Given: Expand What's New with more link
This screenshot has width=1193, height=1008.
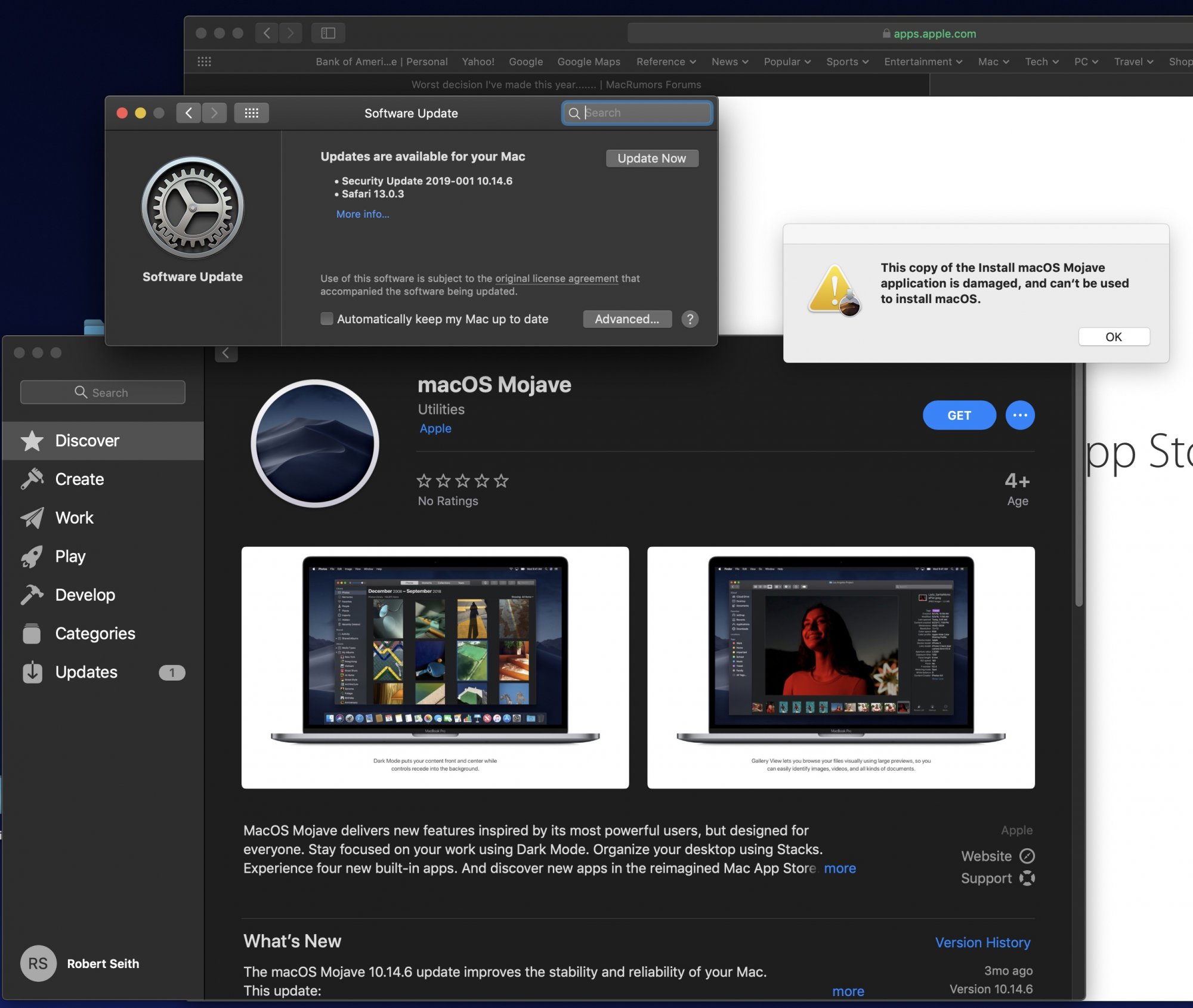Looking at the screenshot, I should tap(848, 991).
